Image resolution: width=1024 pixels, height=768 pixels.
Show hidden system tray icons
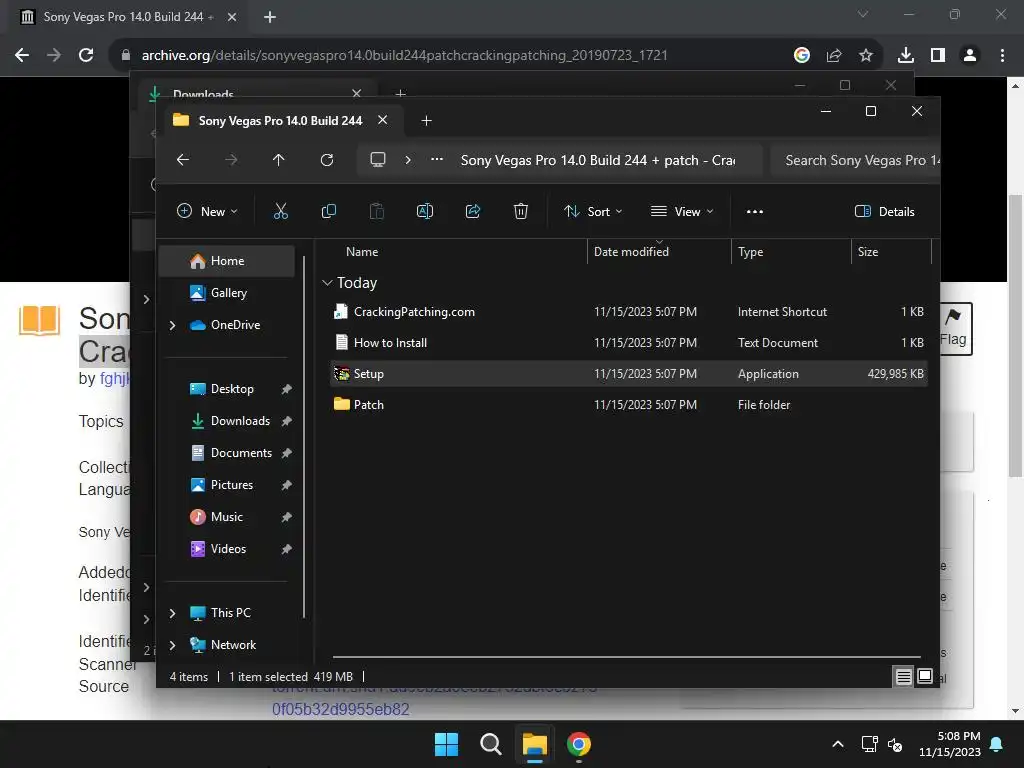coord(838,744)
